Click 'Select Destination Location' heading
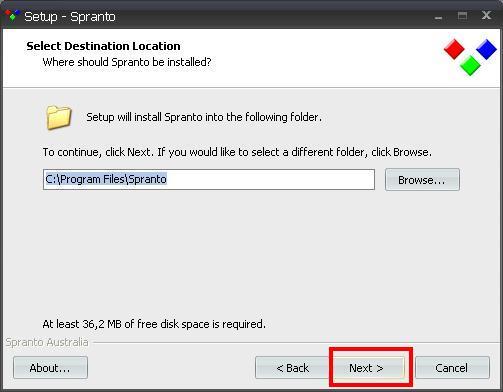This screenshot has width=503, height=392. tap(103, 46)
